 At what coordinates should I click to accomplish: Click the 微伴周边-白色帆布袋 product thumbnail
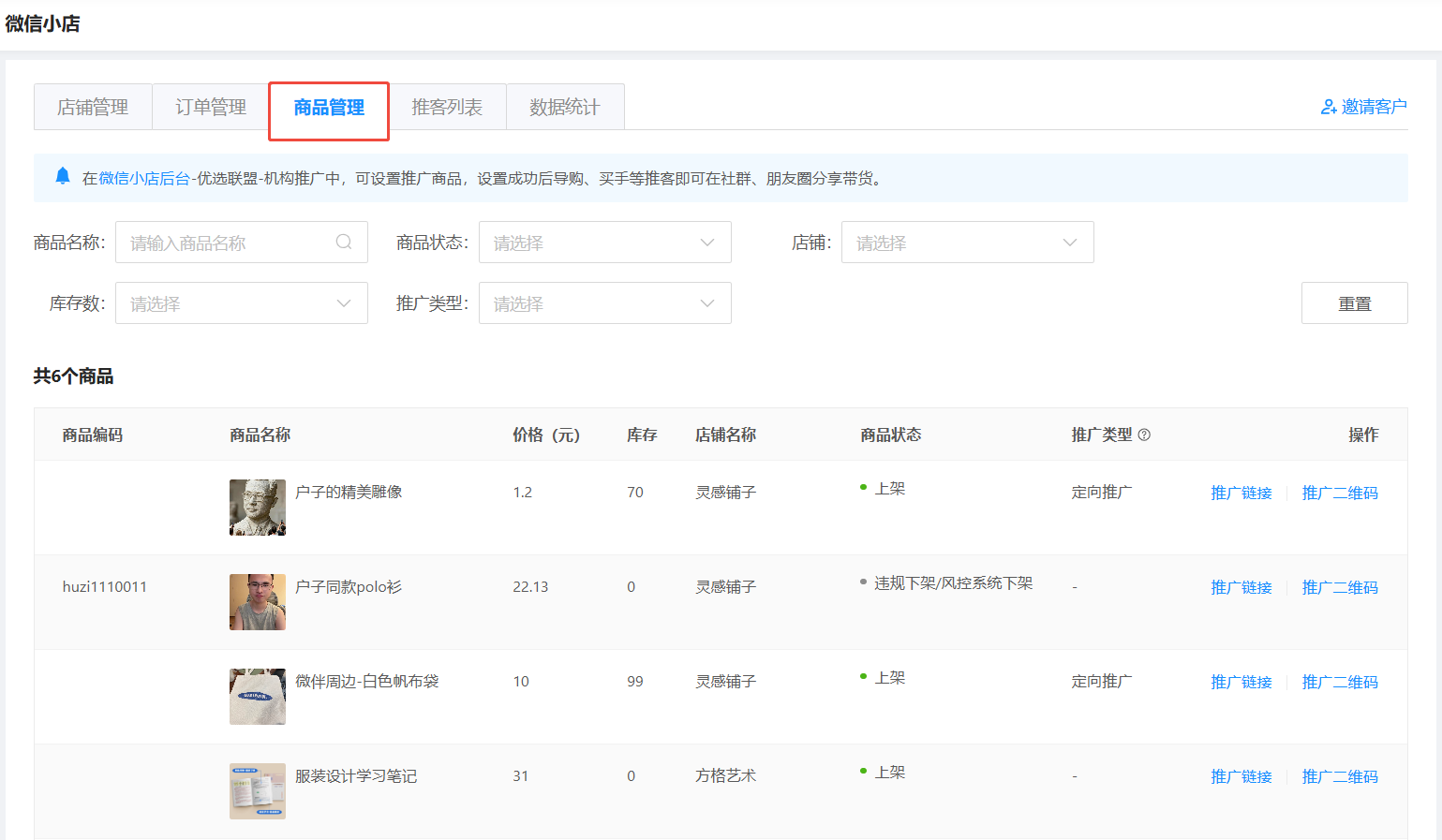[x=258, y=697]
